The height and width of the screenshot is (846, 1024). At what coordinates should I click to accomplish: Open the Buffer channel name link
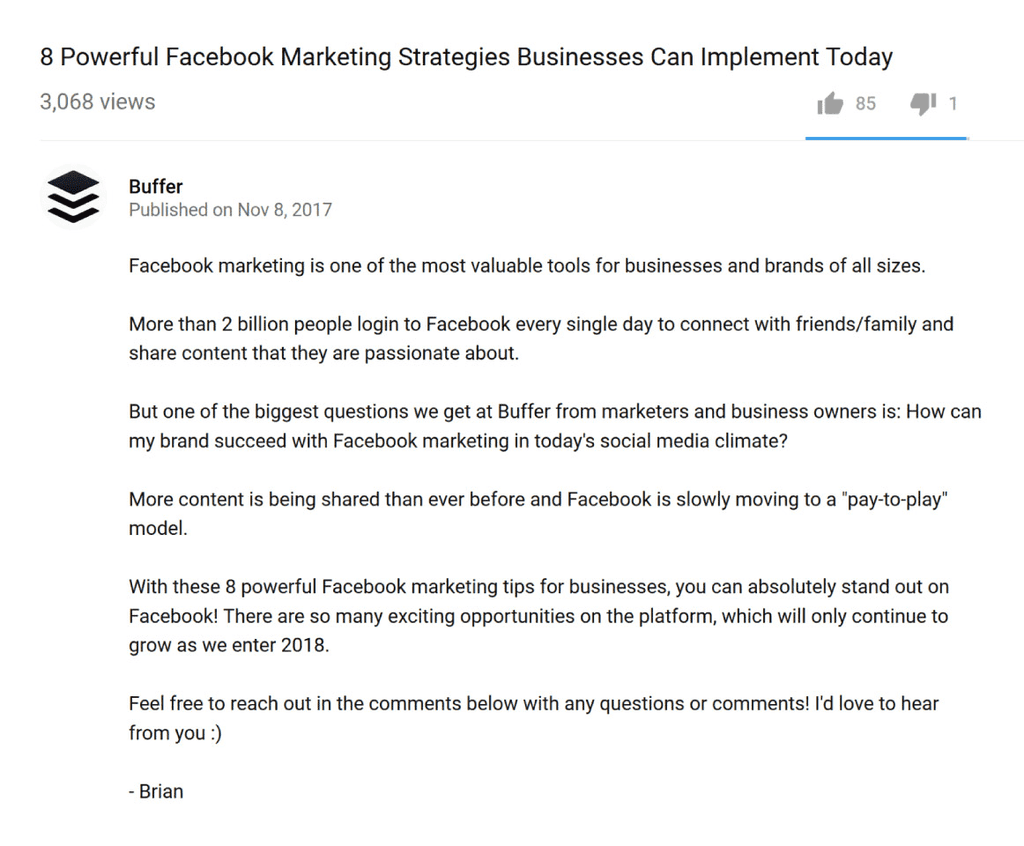tap(156, 186)
